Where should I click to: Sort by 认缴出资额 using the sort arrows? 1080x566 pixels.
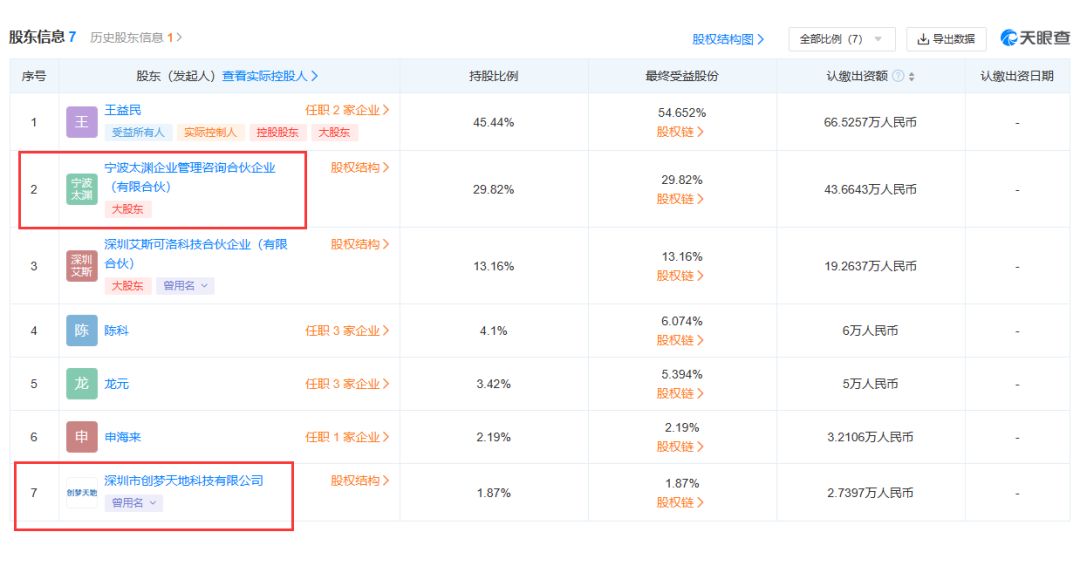coord(911,77)
